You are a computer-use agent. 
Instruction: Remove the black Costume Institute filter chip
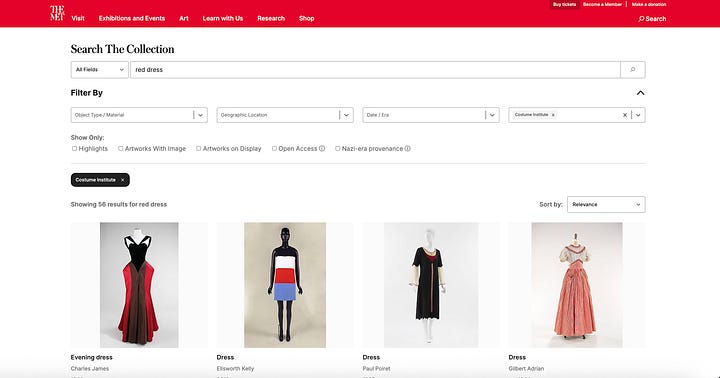[123, 180]
